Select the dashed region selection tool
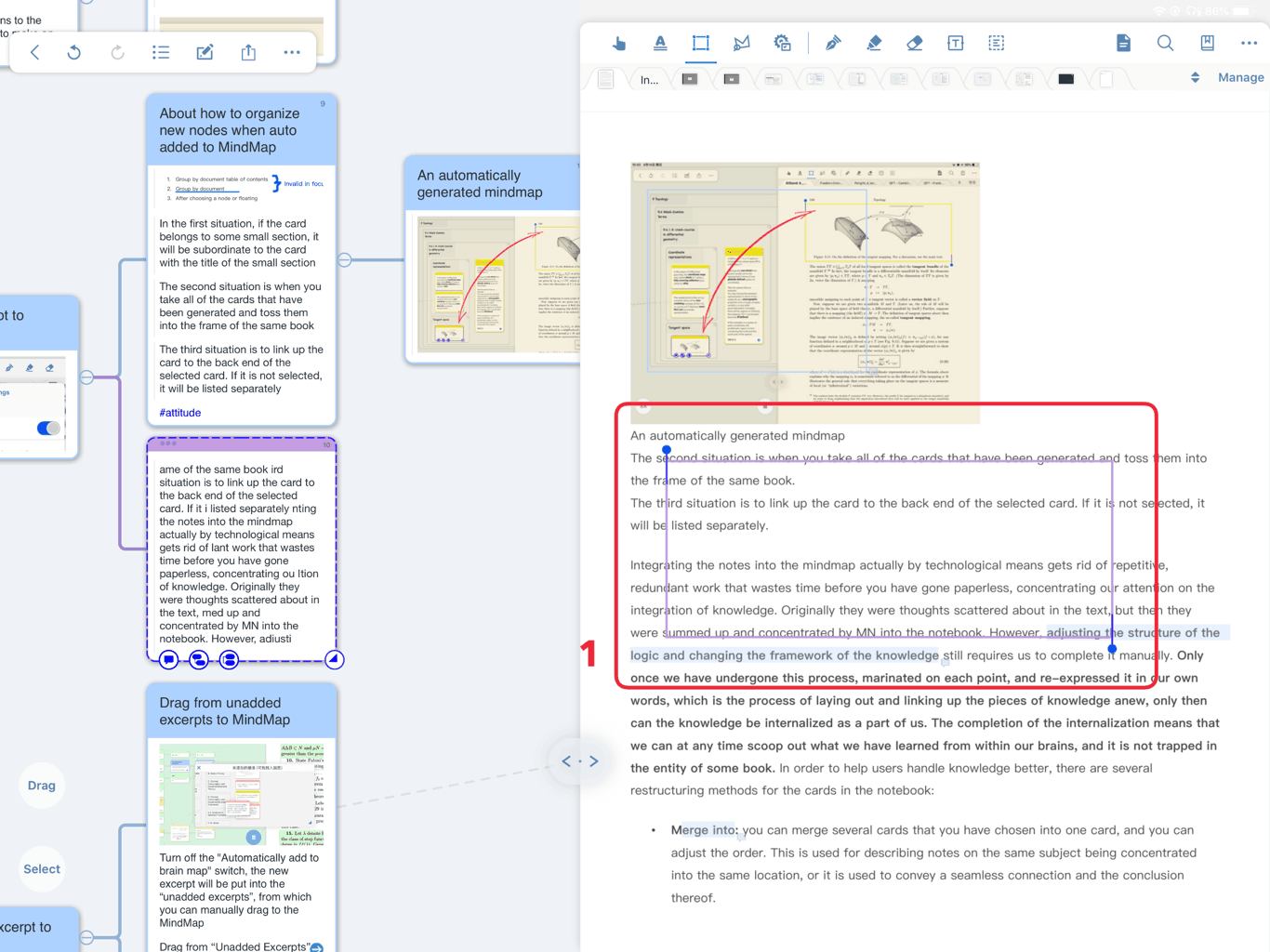 [997, 43]
